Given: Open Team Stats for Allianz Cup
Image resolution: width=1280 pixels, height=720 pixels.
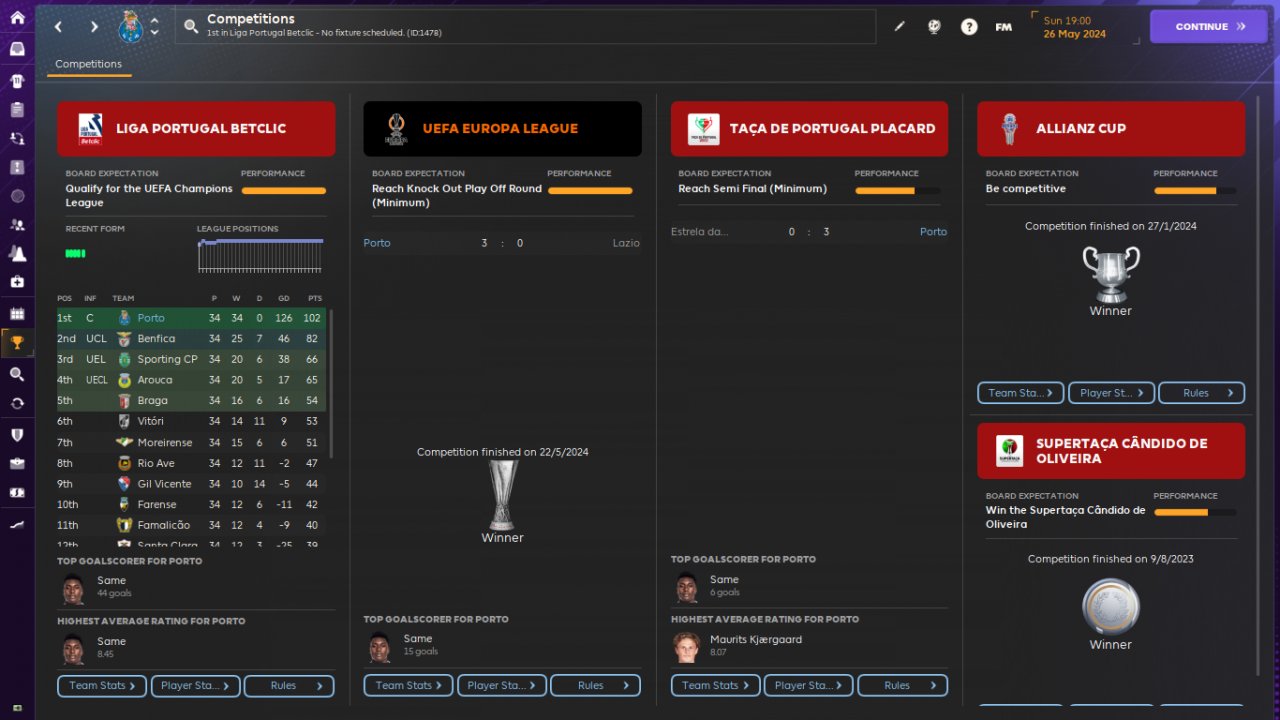Looking at the screenshot, I should coord(1021,393).
